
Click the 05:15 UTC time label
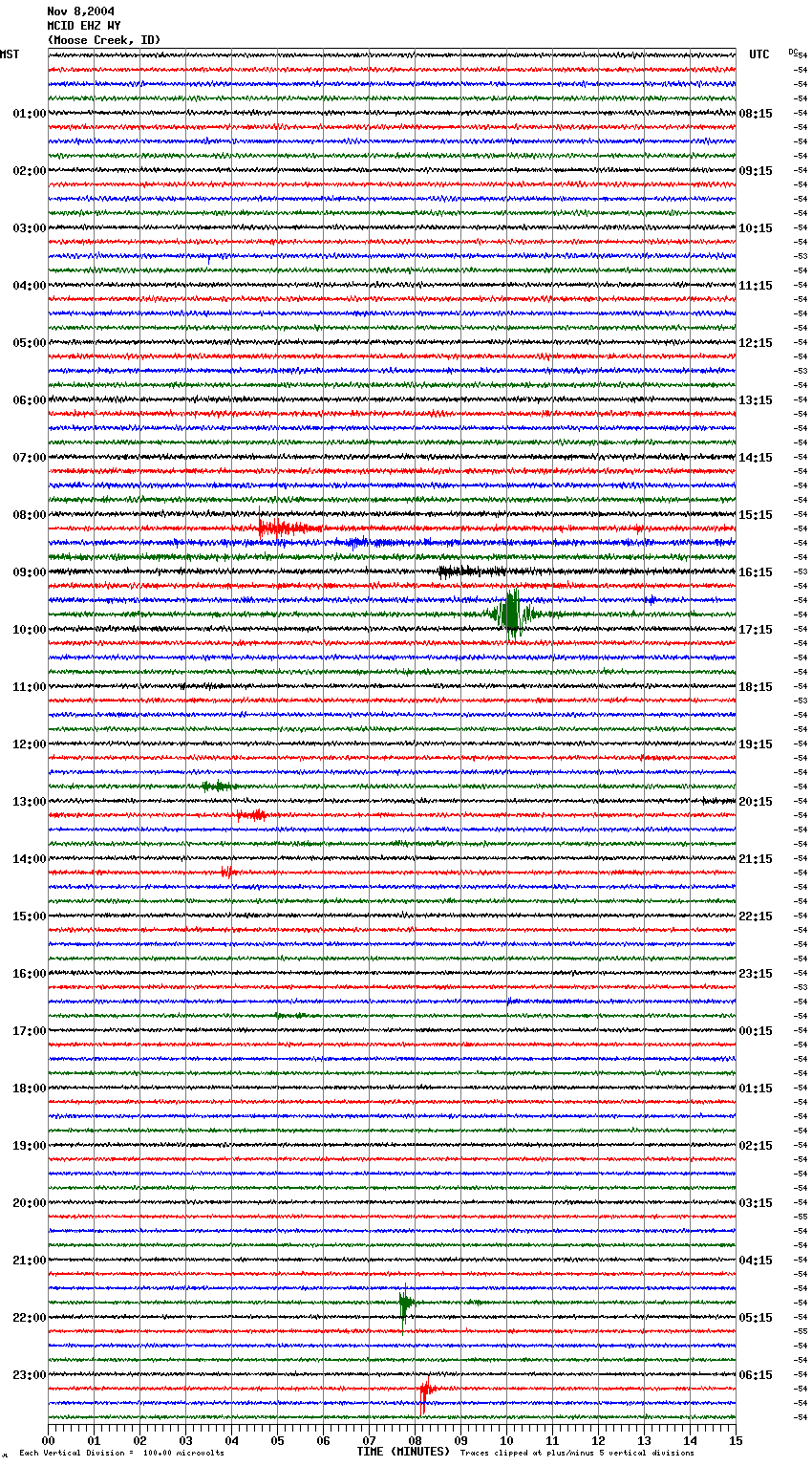pos(756,1318)
